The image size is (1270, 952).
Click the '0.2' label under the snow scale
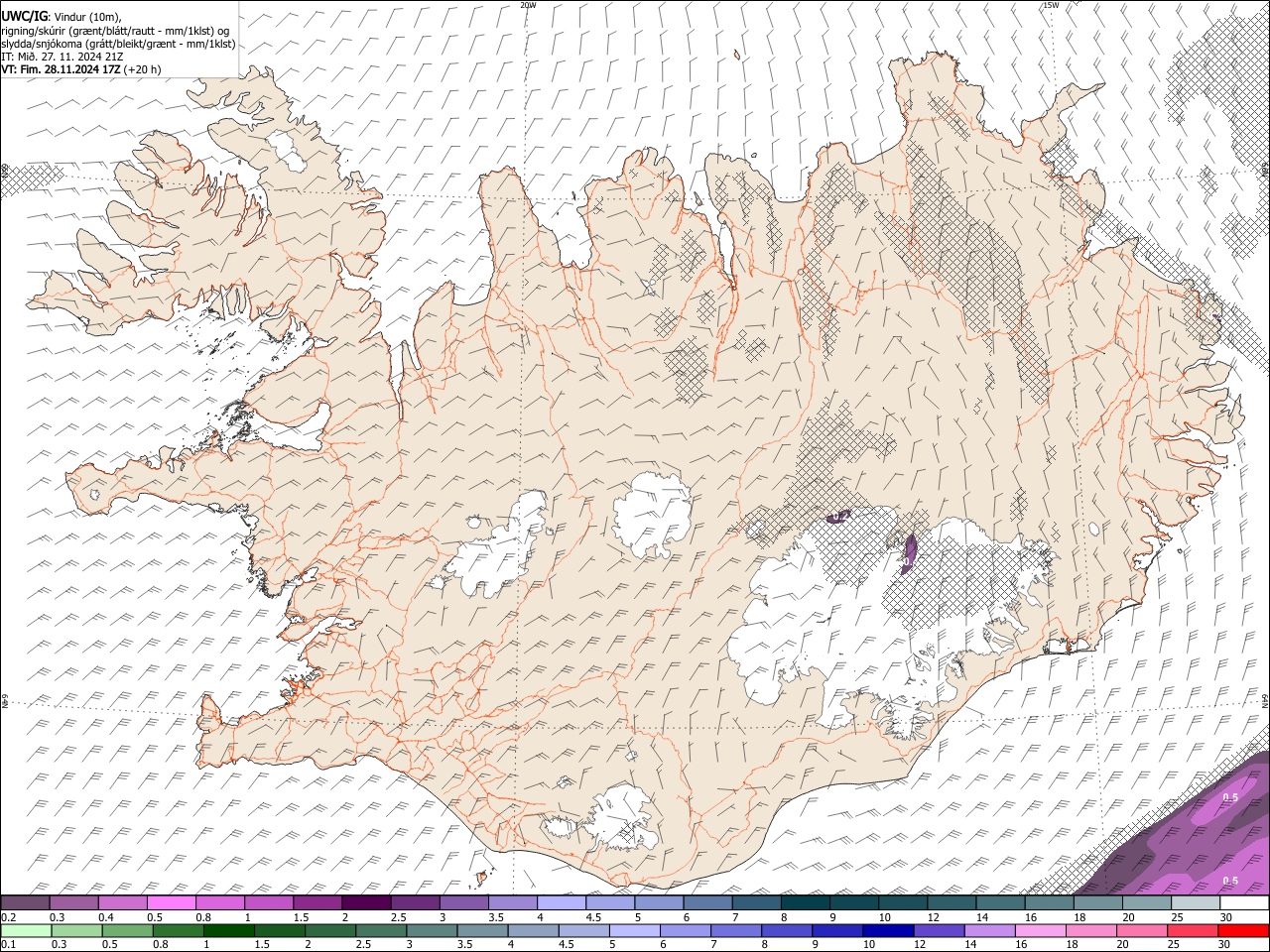pos(8,917)
